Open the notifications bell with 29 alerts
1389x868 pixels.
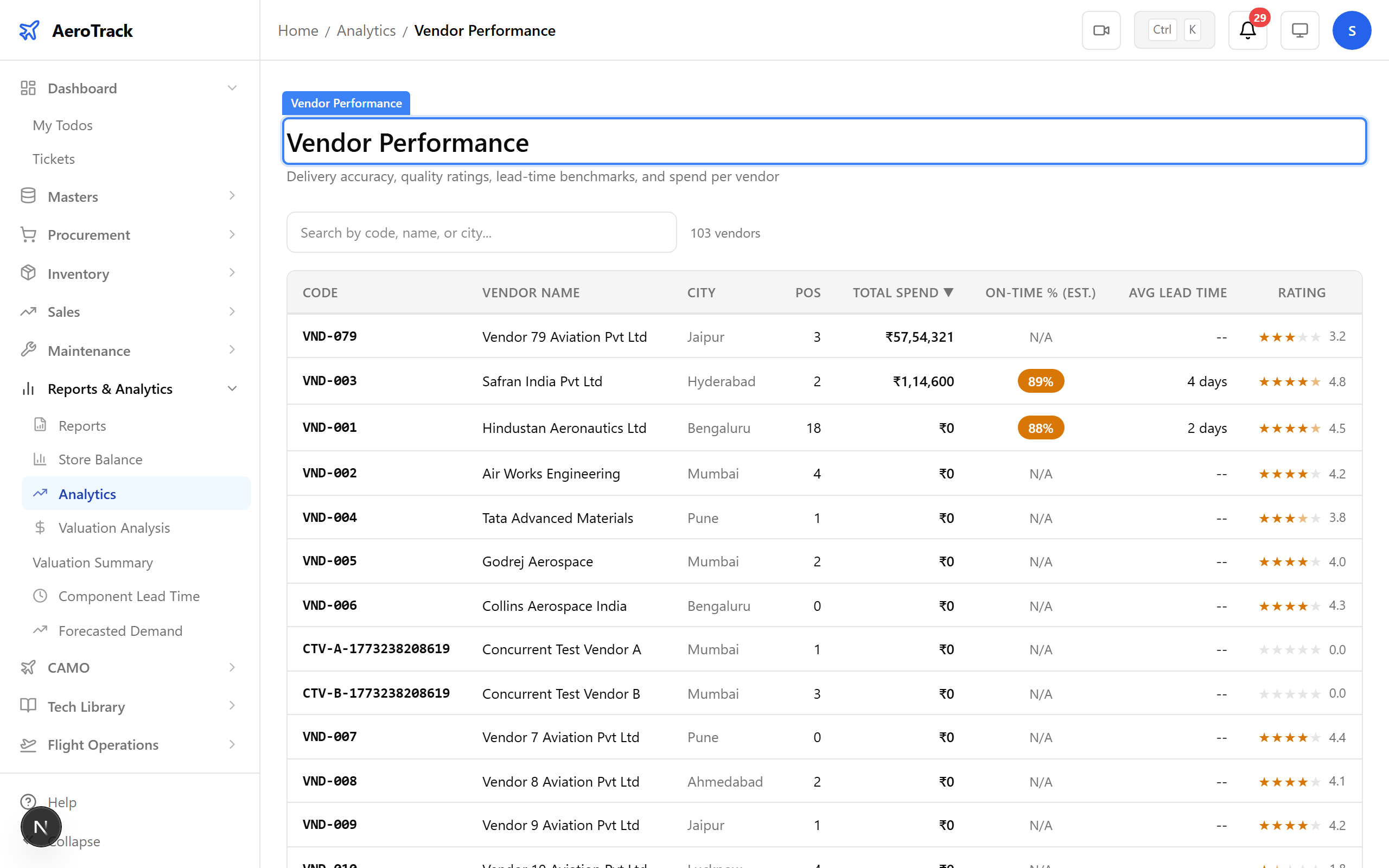point(1247,30)
